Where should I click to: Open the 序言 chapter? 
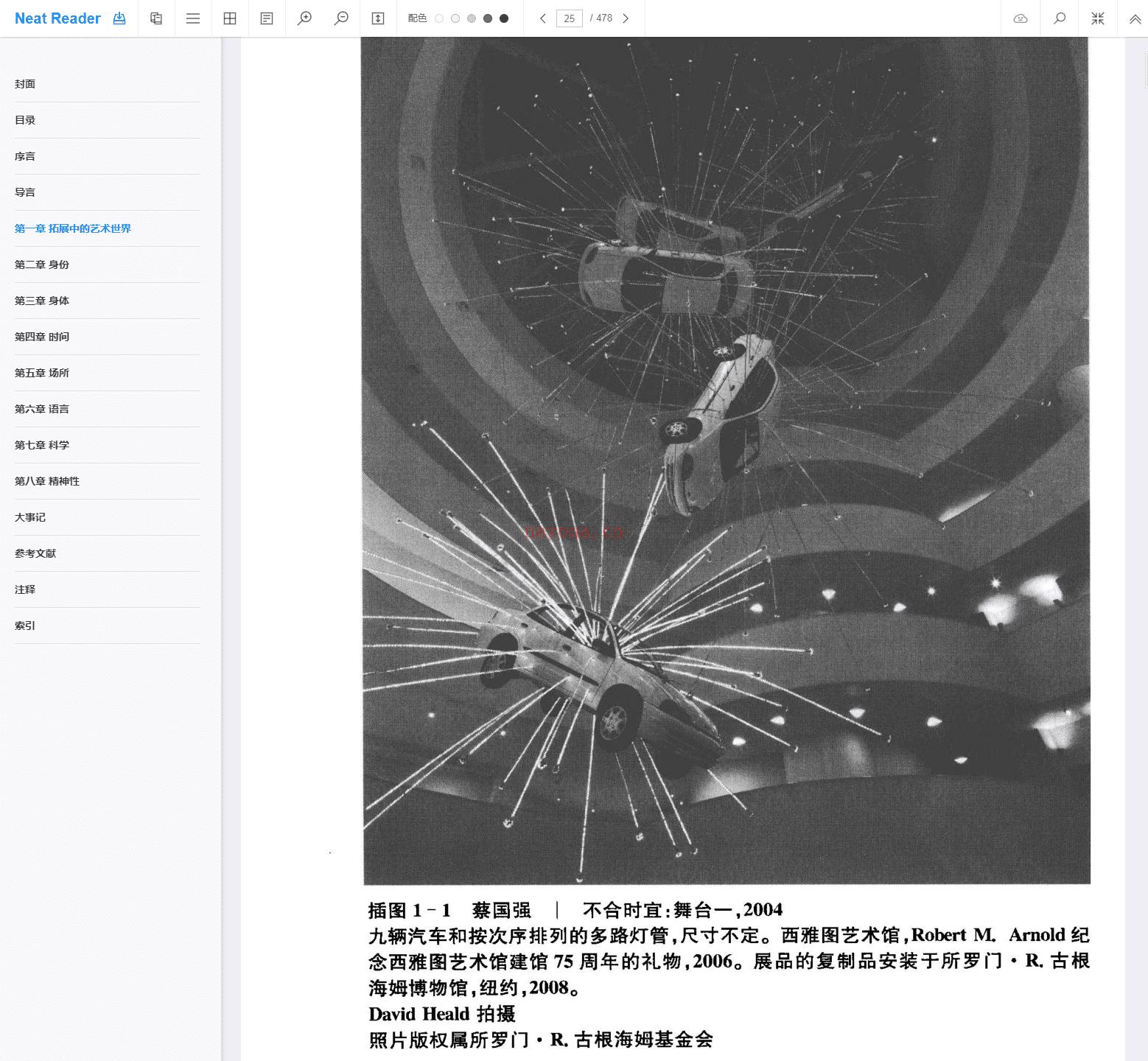pos(108,156)
